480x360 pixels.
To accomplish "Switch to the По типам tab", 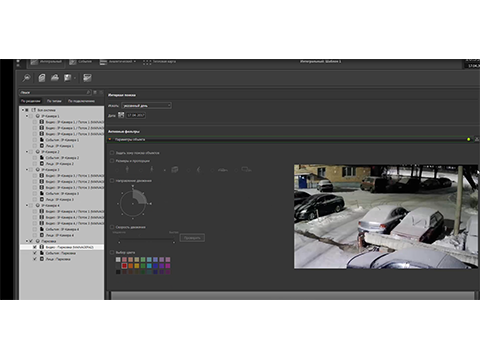I will click(54, 101).
